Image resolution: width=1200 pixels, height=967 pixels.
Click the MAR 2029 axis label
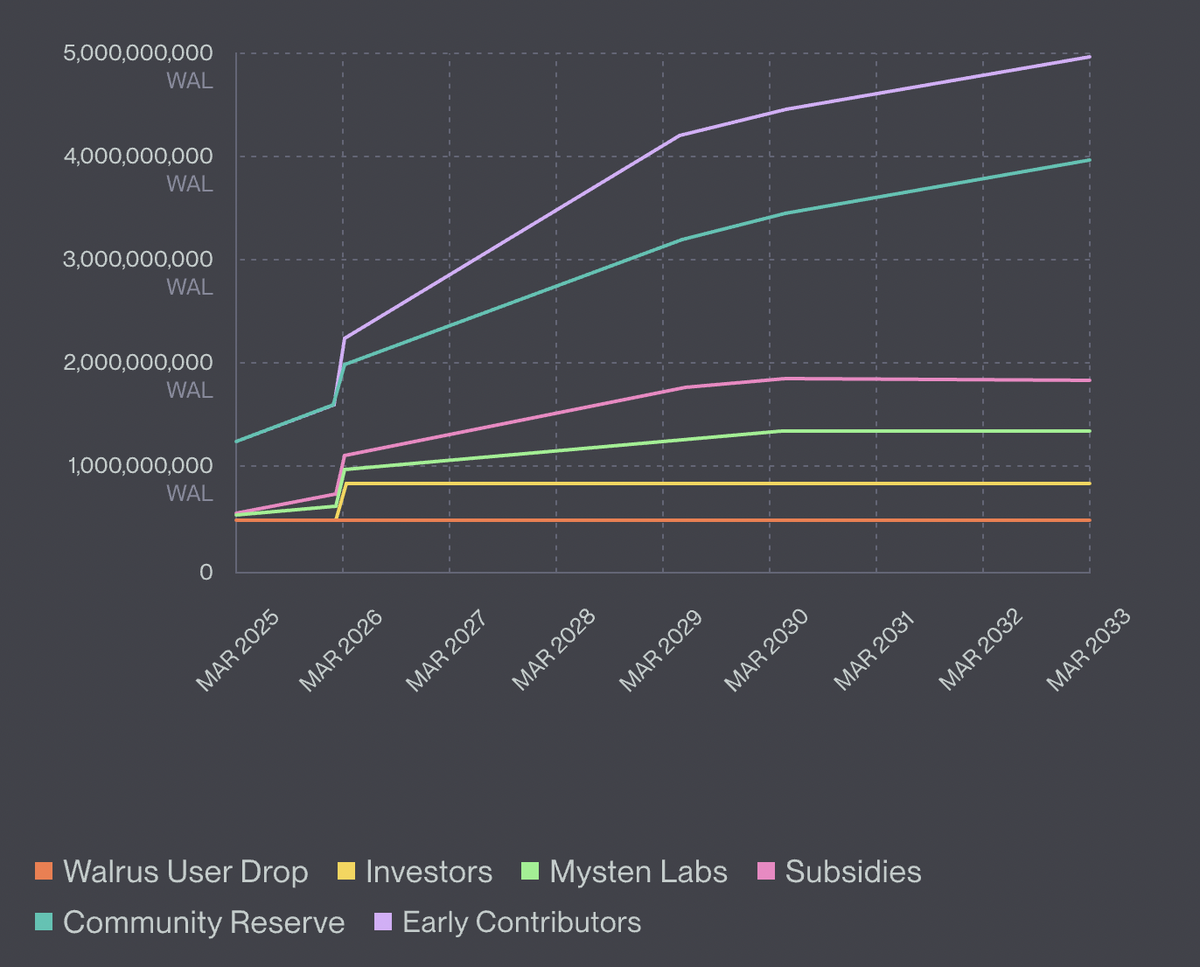tap(662, 651)
